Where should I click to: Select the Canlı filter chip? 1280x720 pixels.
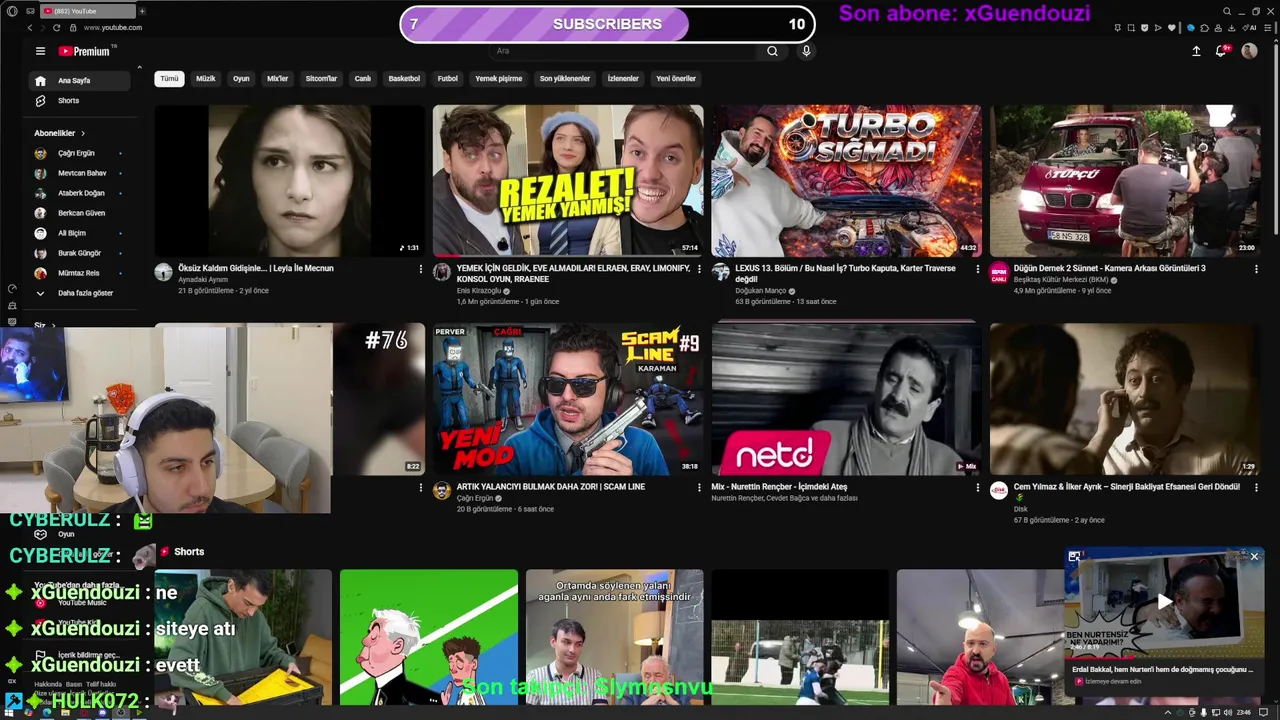point(363,78)
